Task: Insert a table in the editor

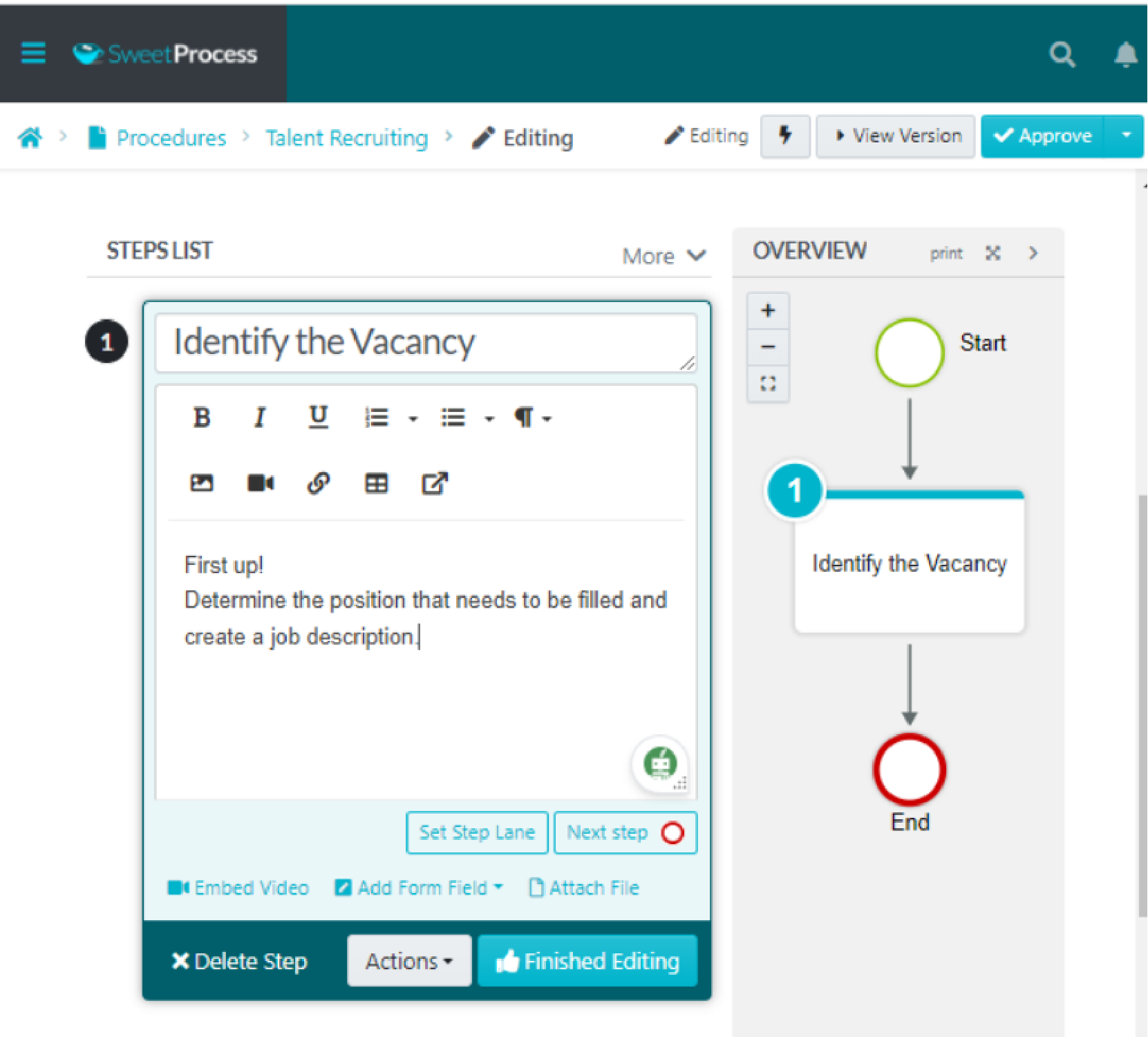Action: pyautogui.click(x=376, y=483)
